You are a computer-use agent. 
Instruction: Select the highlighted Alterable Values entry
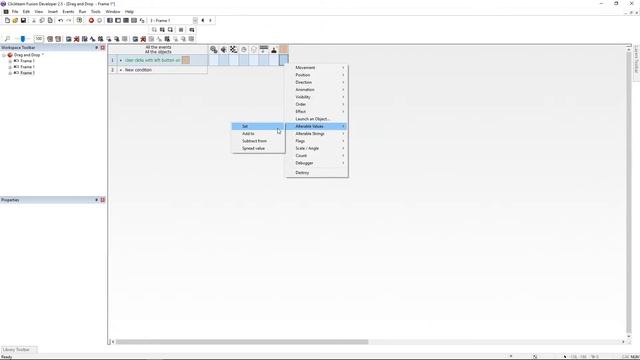coord(317,126)
